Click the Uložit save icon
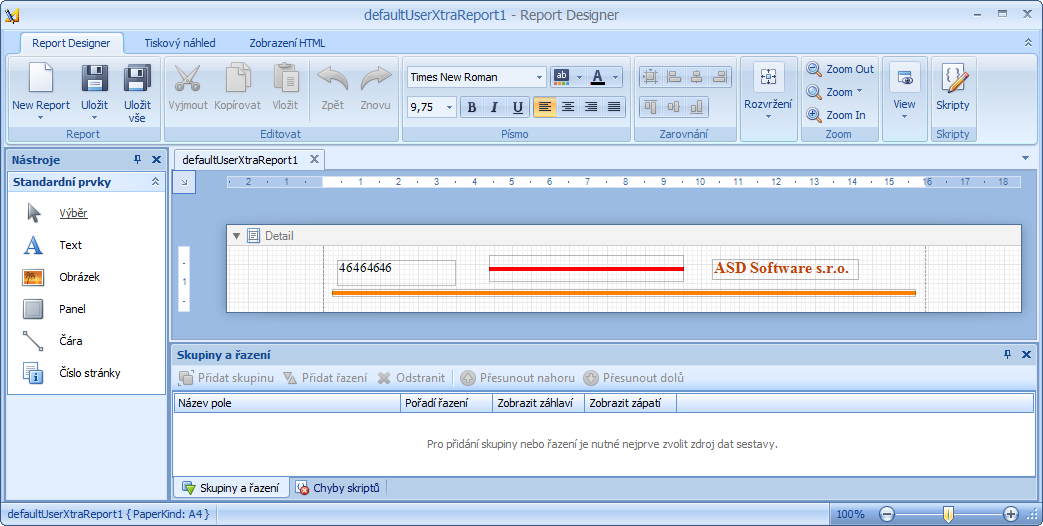This screenshot has width=1043, height=526. pos(94,78)
